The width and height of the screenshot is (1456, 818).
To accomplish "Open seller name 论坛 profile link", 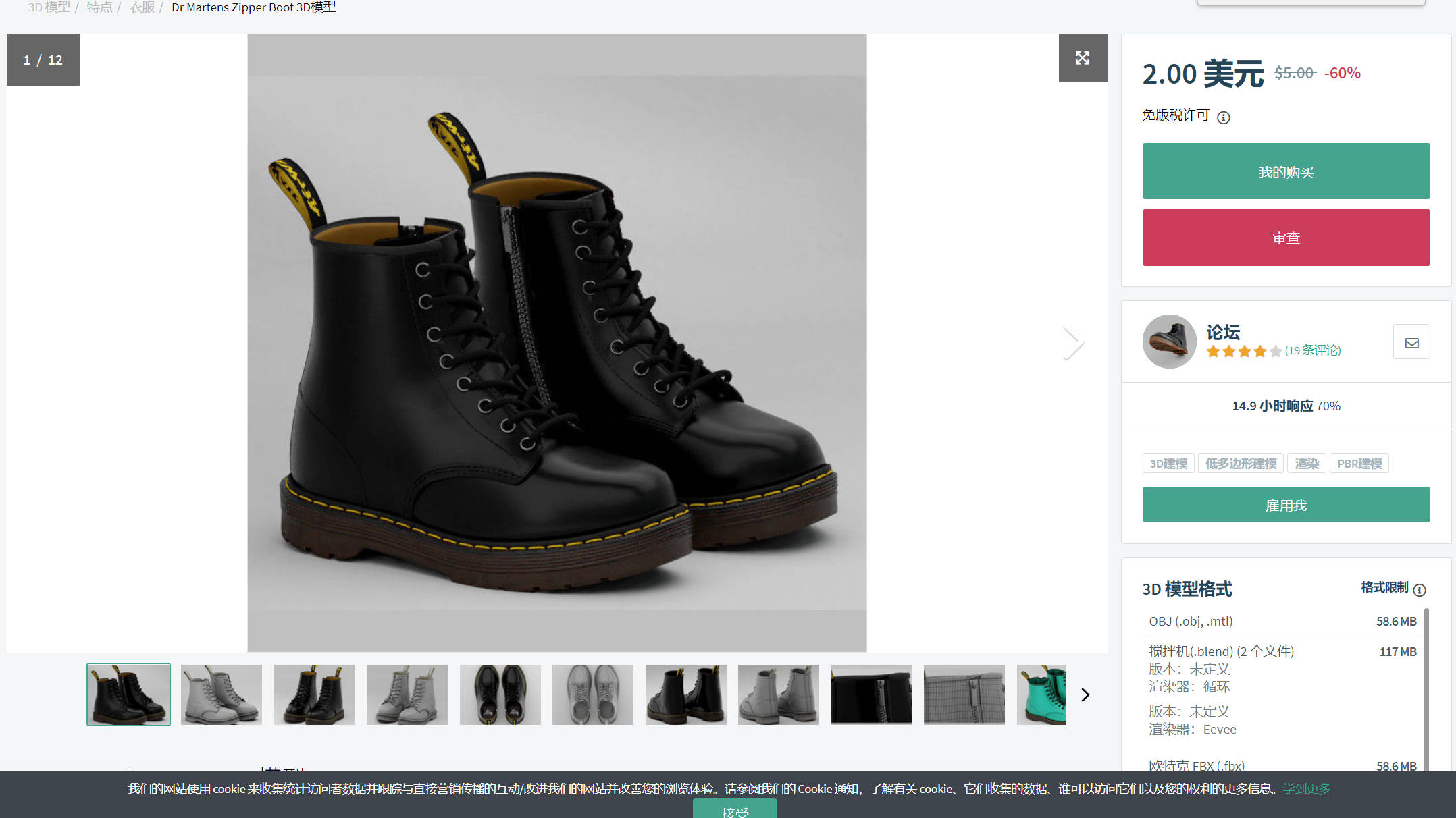I will [x=1223, y=332].
